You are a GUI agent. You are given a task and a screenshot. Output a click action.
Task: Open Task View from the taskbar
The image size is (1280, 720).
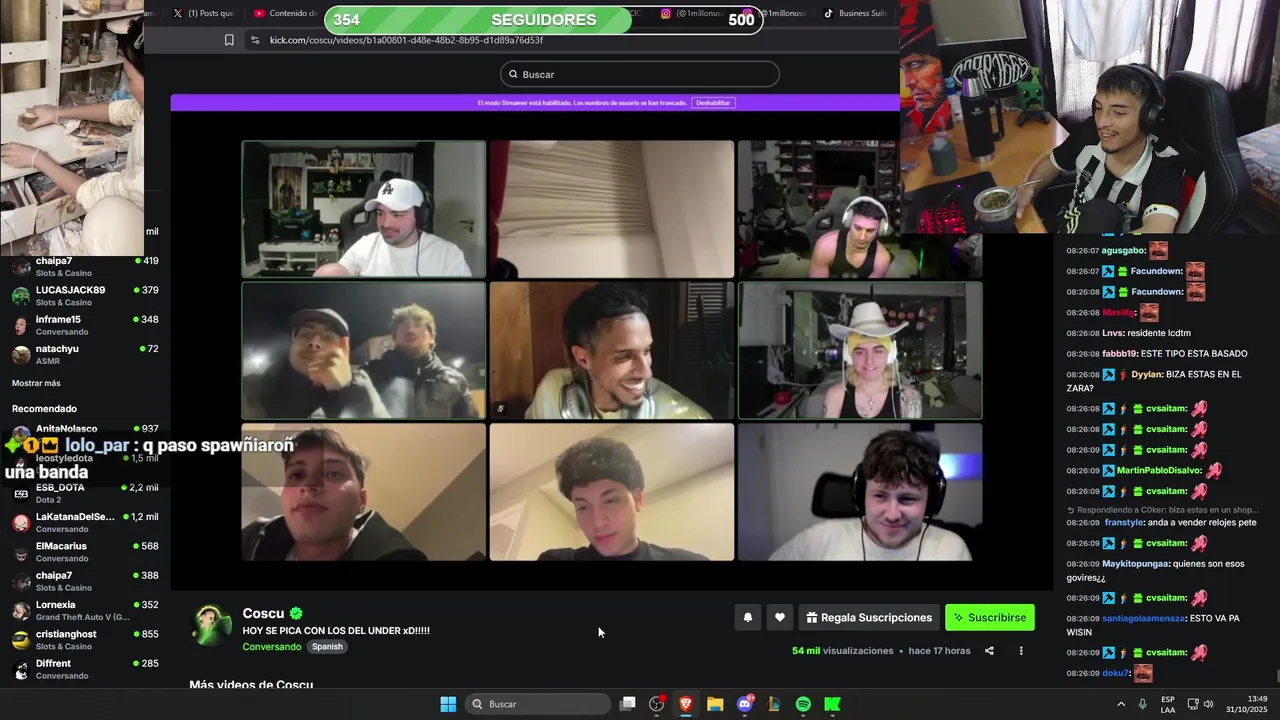(x=627, y=704)
